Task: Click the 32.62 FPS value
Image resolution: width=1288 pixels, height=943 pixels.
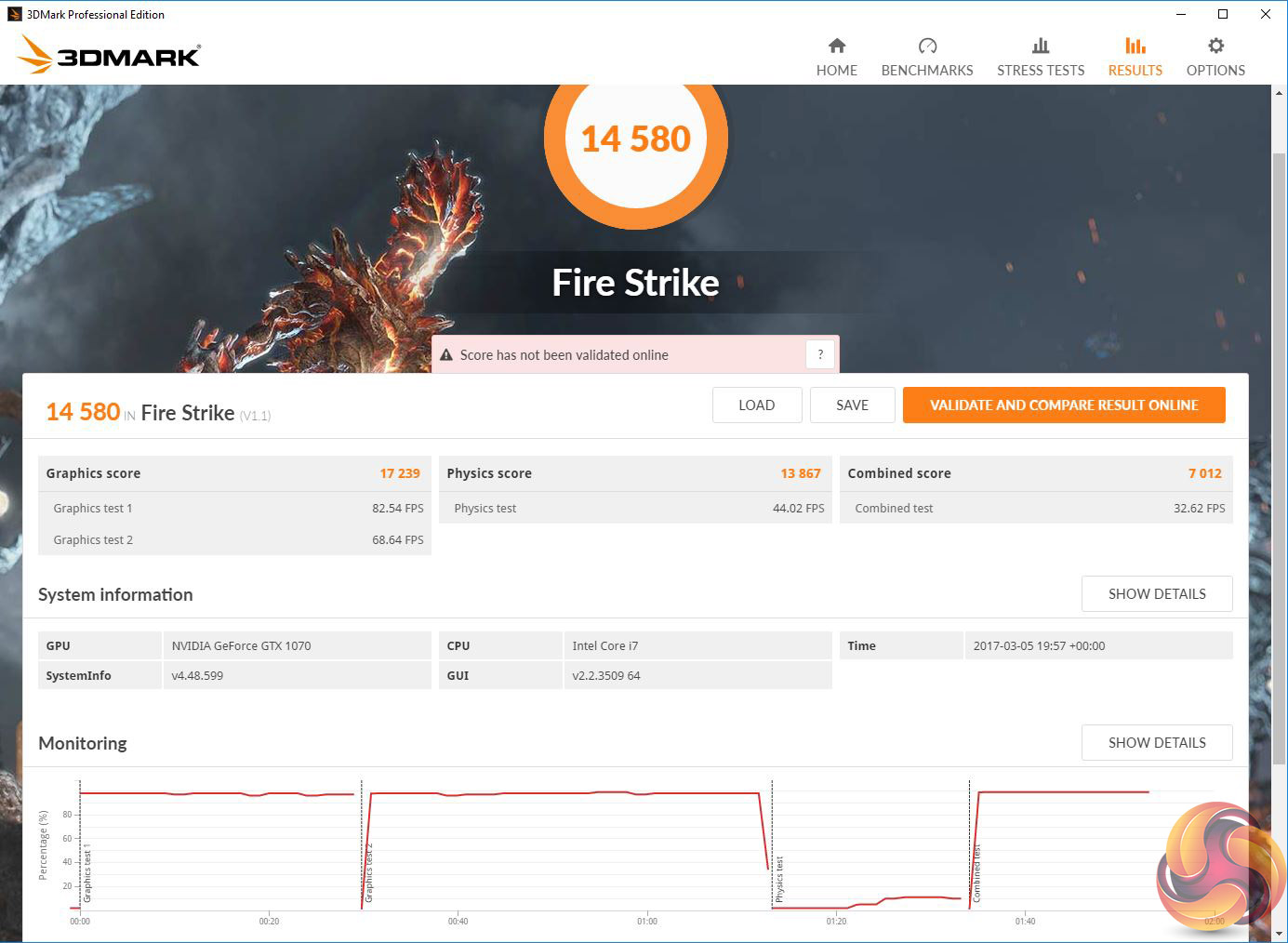Action: pyautogui.click(x=1200, y=509)
